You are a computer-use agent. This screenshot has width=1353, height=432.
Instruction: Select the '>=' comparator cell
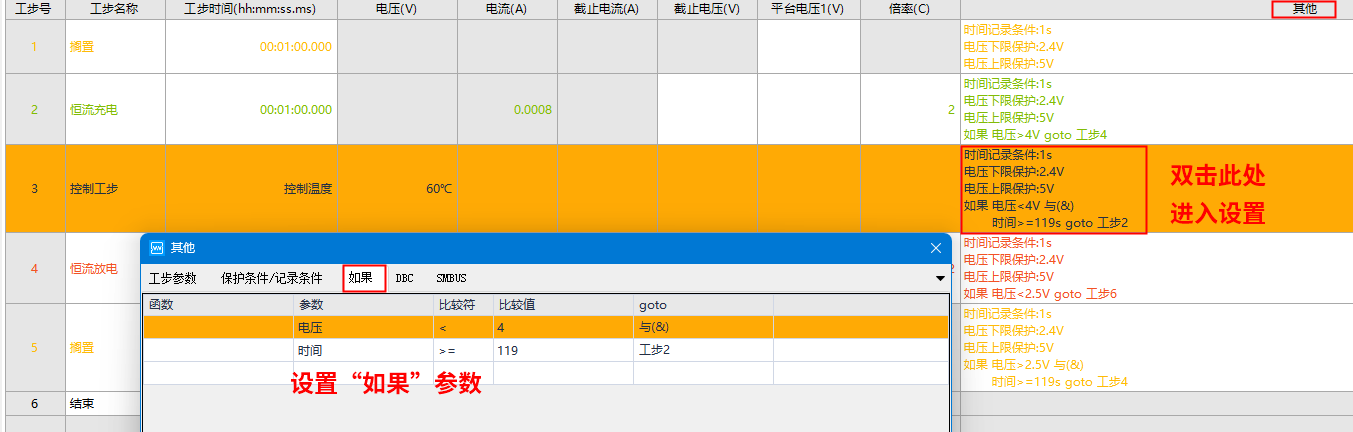[463, 350]
